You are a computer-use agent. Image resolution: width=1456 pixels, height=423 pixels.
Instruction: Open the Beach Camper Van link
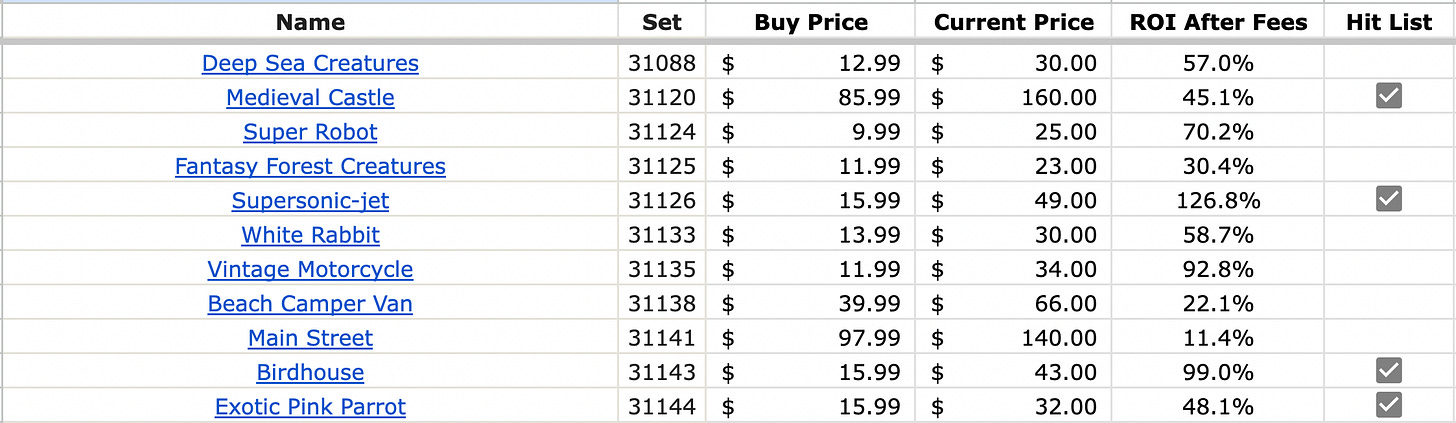pyautogui.click(x=310, y=303)
